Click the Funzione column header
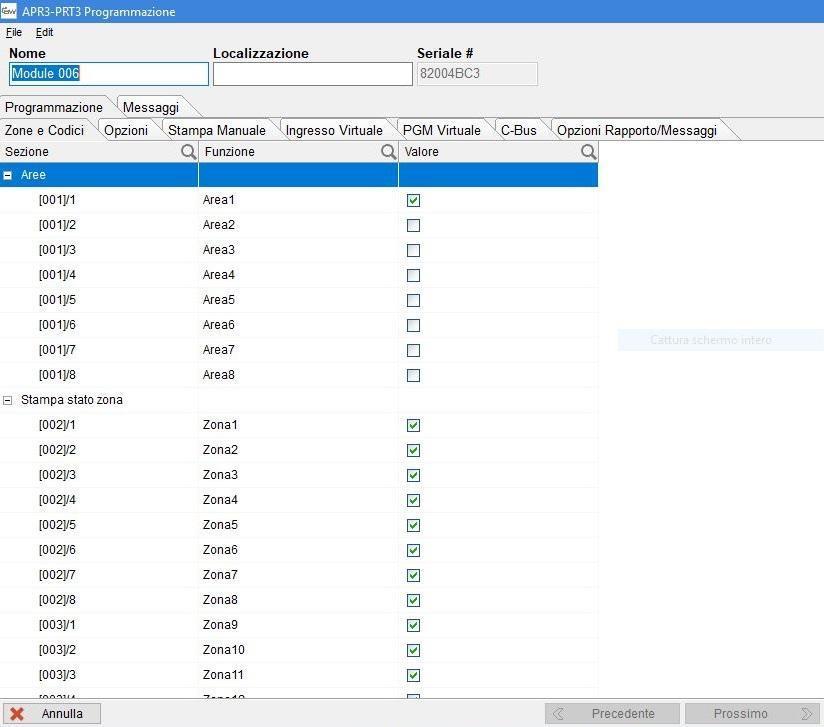The image size is (824, 727). pos(298,152)
